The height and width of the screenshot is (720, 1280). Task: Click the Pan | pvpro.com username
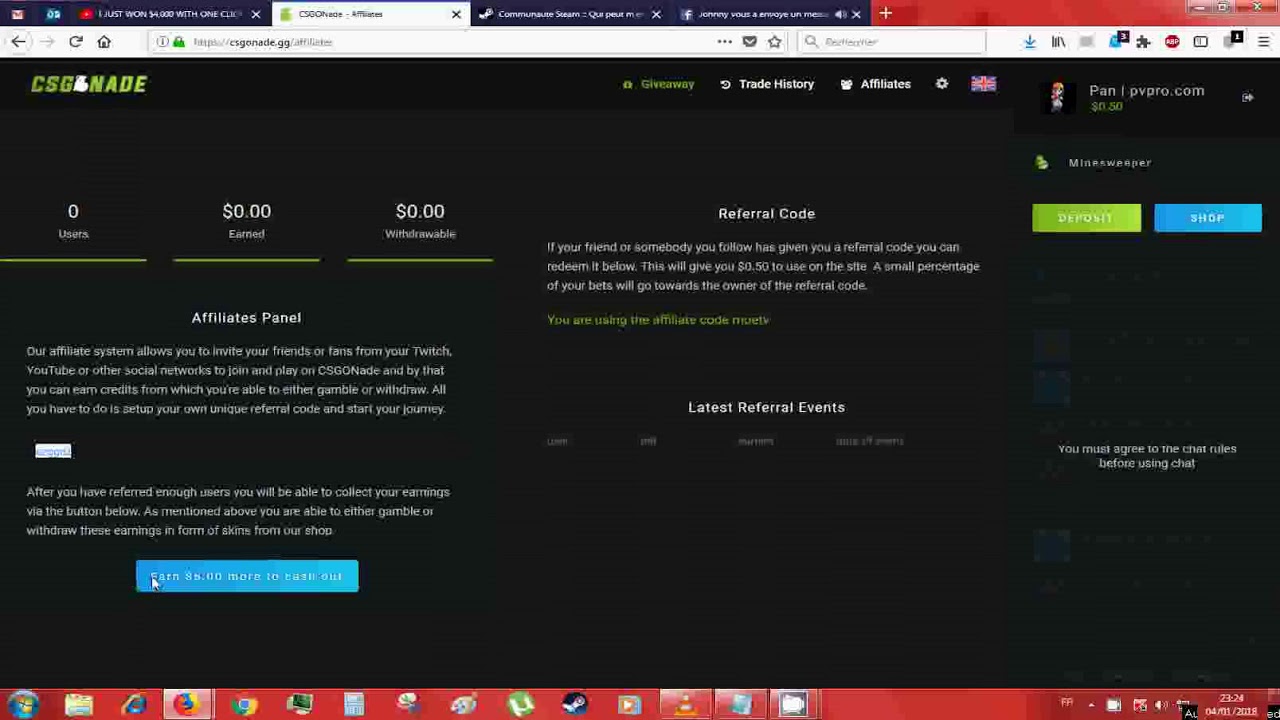1147,90
